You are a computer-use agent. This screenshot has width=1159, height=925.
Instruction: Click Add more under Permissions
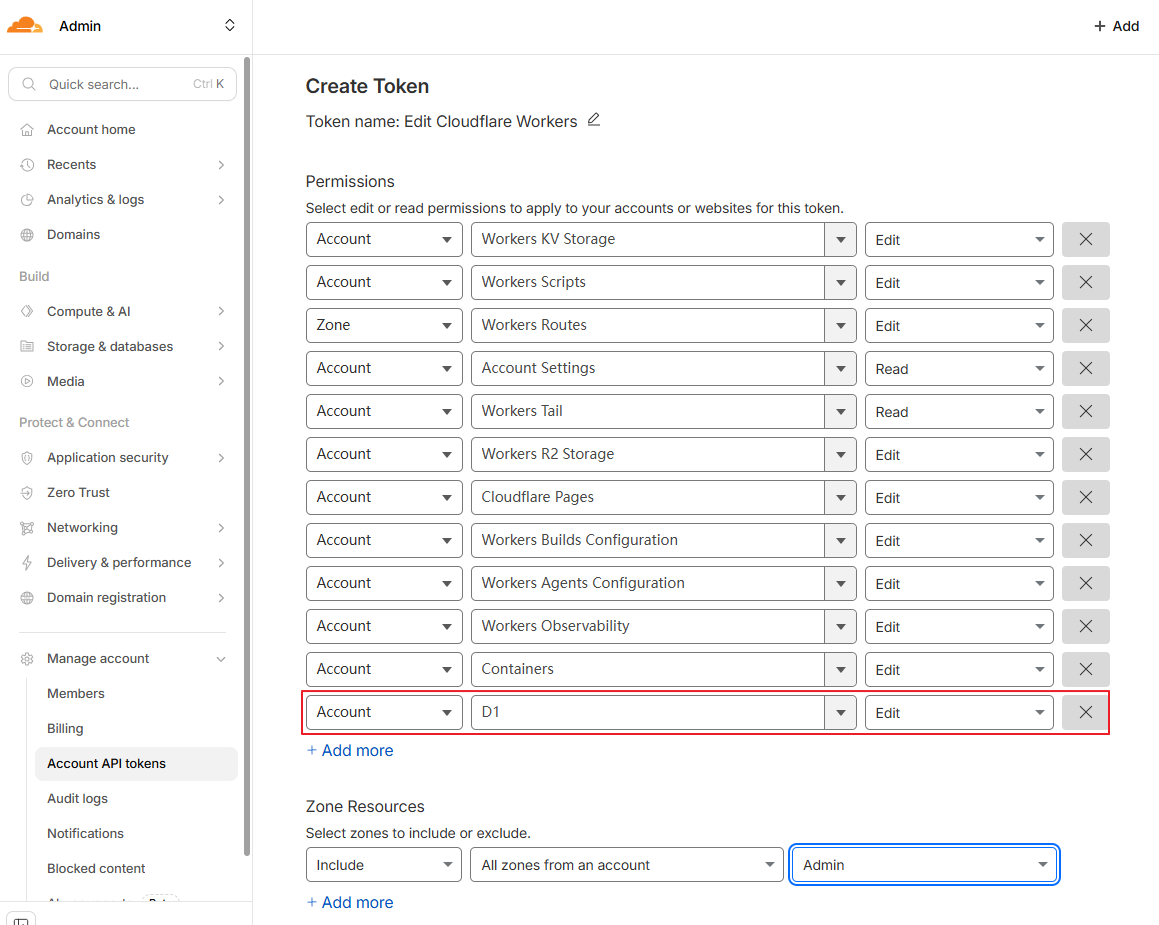[350, 751]
